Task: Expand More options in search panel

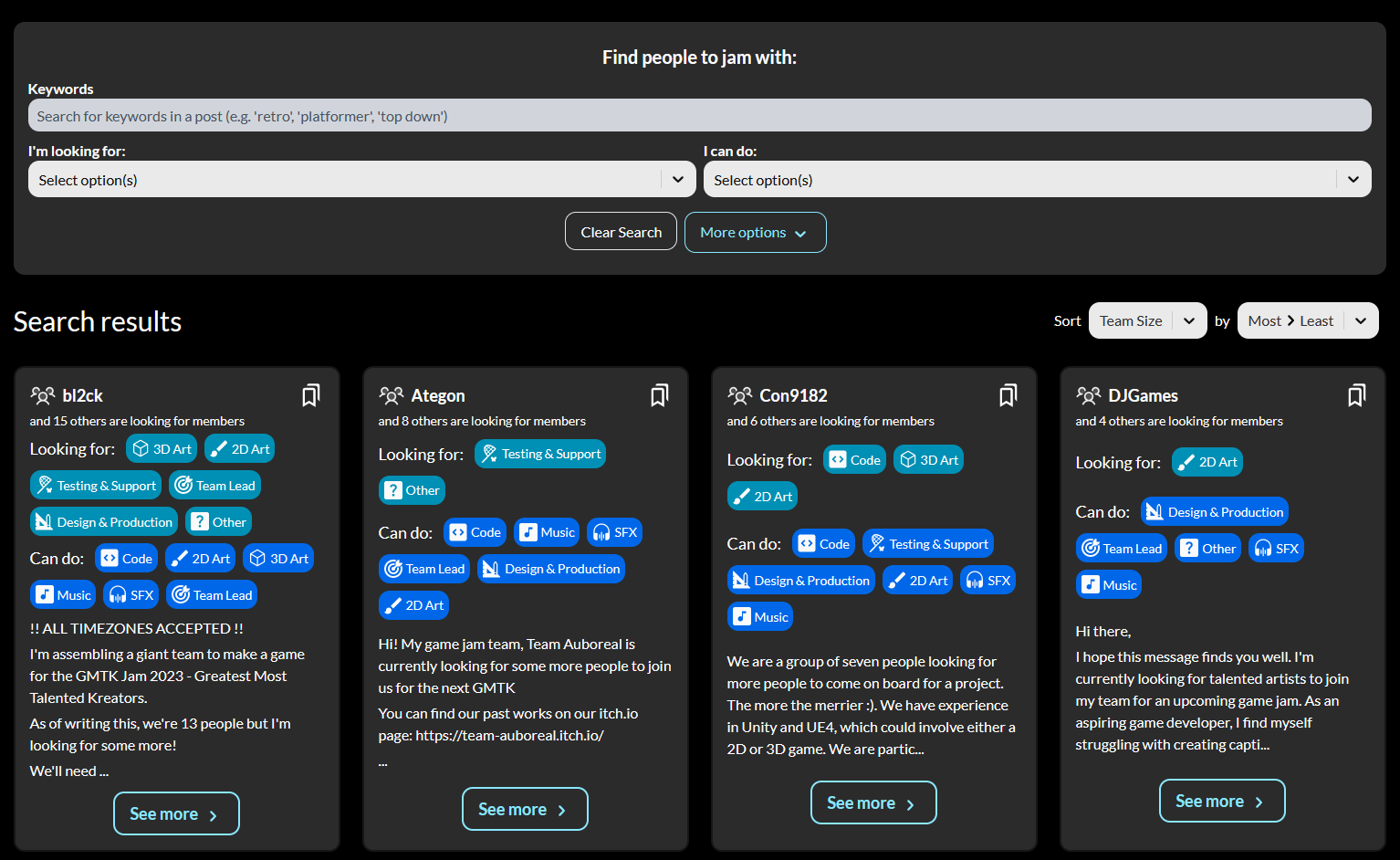Action: pos(755,233)
